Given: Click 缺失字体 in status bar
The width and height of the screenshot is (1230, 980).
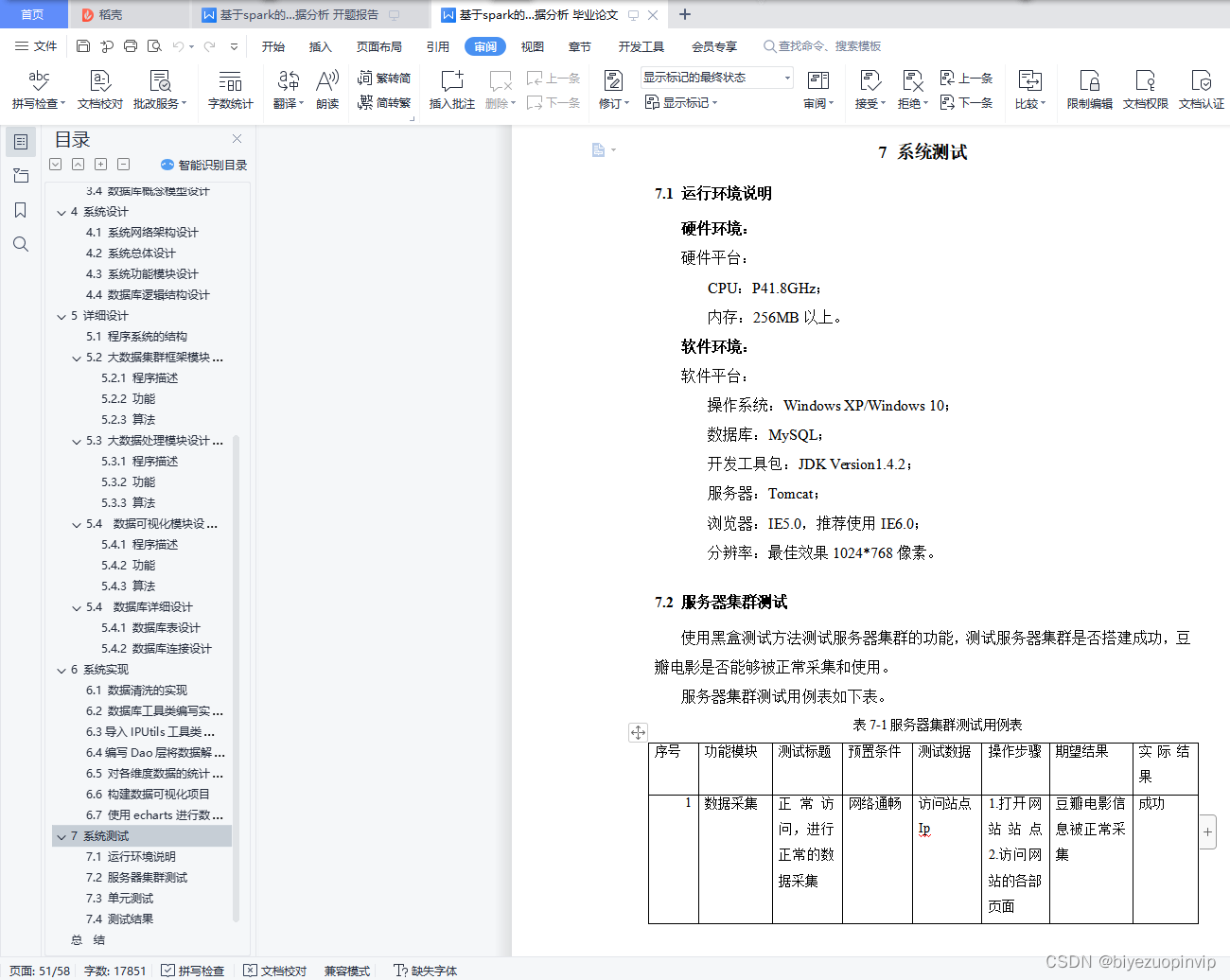Looking at the screenshot, I should tap(426, 971).
